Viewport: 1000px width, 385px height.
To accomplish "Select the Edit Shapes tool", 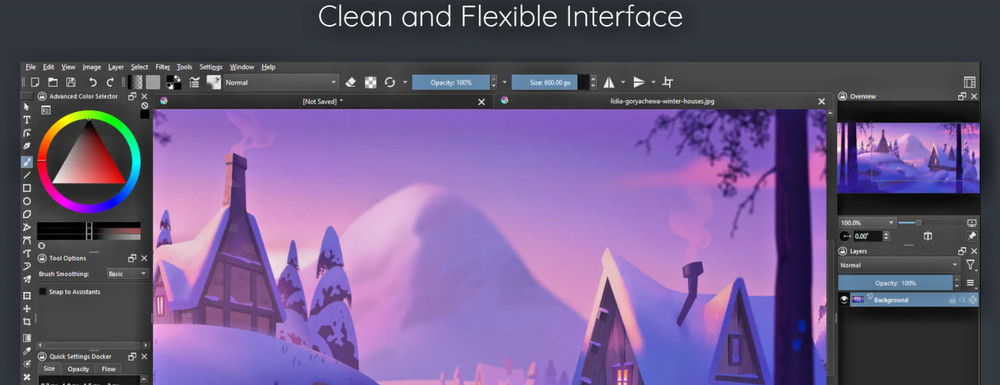I will click(27, 133).
